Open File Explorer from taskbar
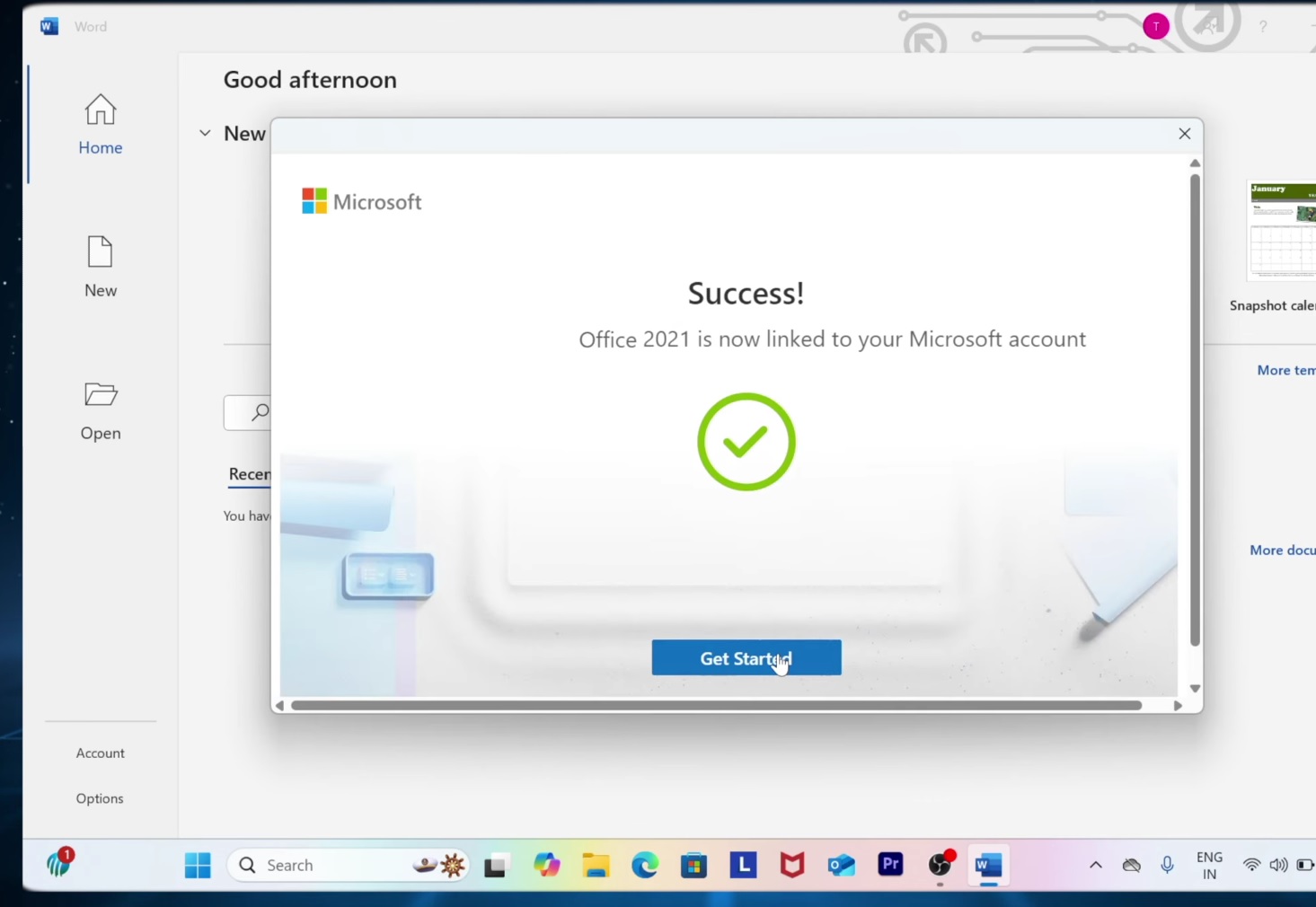Viewport: 1316px width, 907px height. (x=596, y=866)
